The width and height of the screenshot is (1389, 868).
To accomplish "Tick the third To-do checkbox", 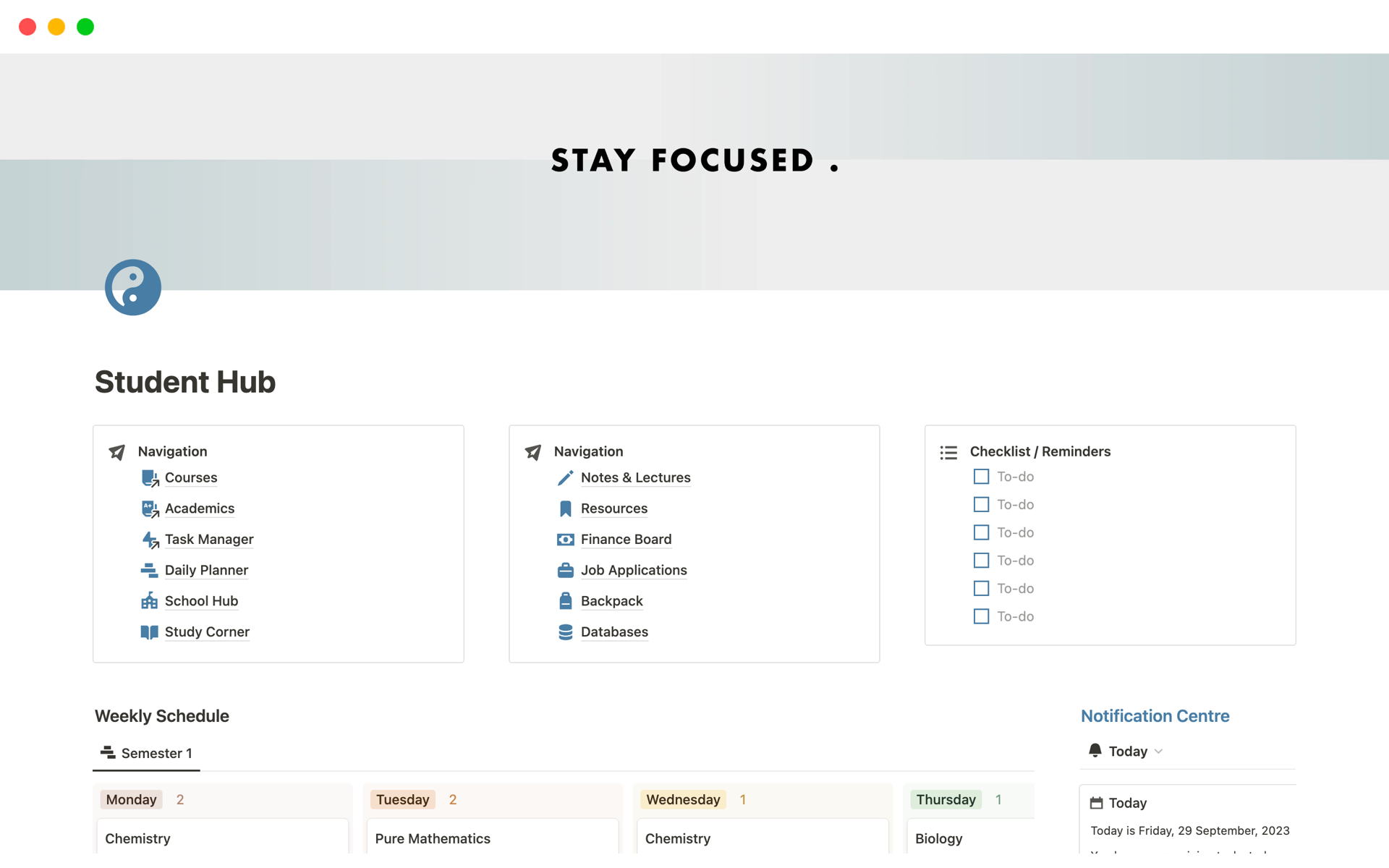I will 981,532.
